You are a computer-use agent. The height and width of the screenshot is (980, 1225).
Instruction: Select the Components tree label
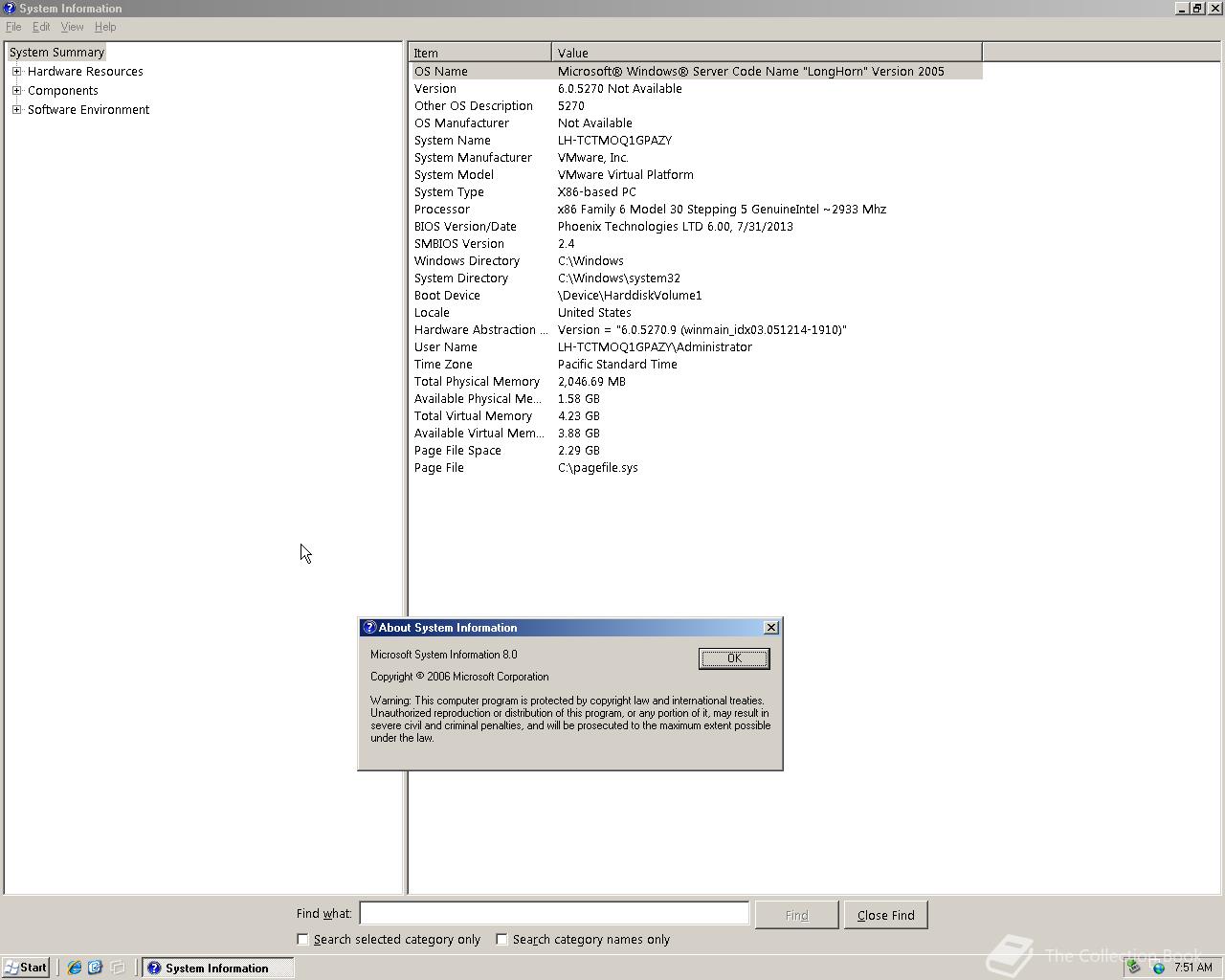point(62,91)
